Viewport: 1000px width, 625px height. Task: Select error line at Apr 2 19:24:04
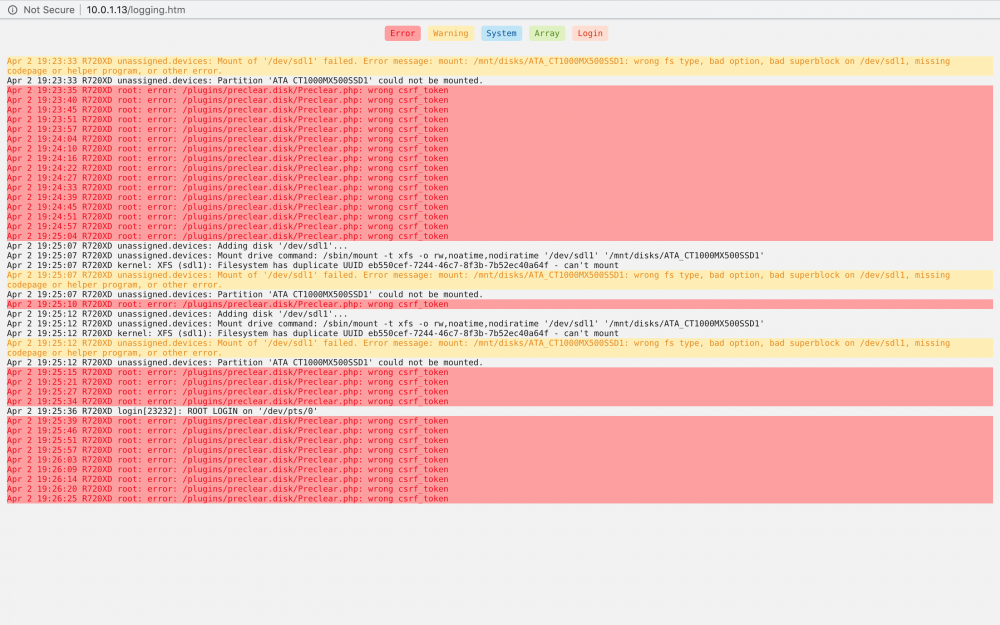tap(500, 139)
